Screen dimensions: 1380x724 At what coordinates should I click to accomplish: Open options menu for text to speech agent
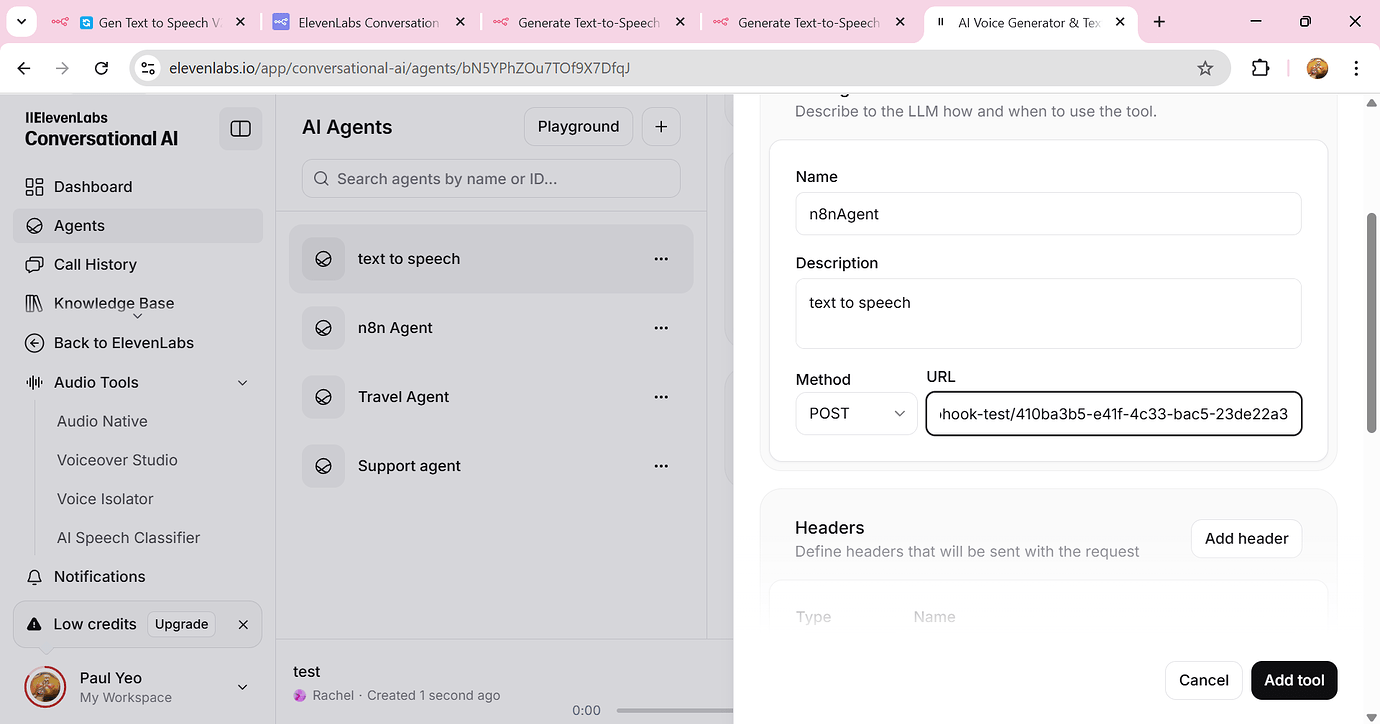661,258
